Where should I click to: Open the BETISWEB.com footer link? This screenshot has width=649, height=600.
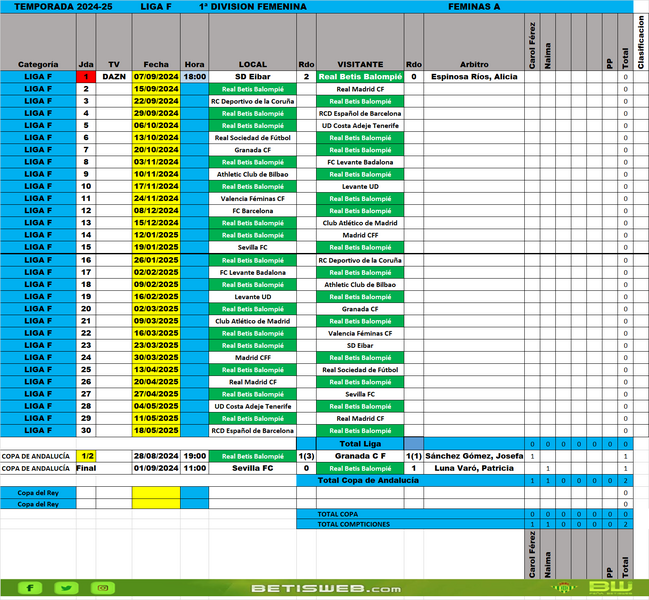point(326,588)
